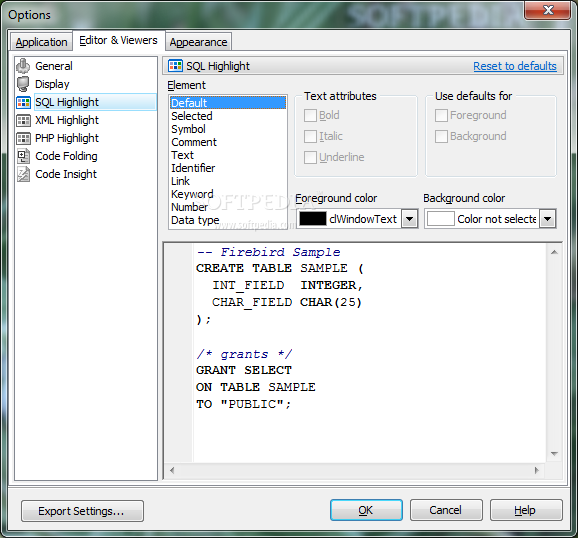This screenshot has height=538, width=578.
Task: Click the SQL Highlight colored grid icon in sidebar
Action: point(23,102)
